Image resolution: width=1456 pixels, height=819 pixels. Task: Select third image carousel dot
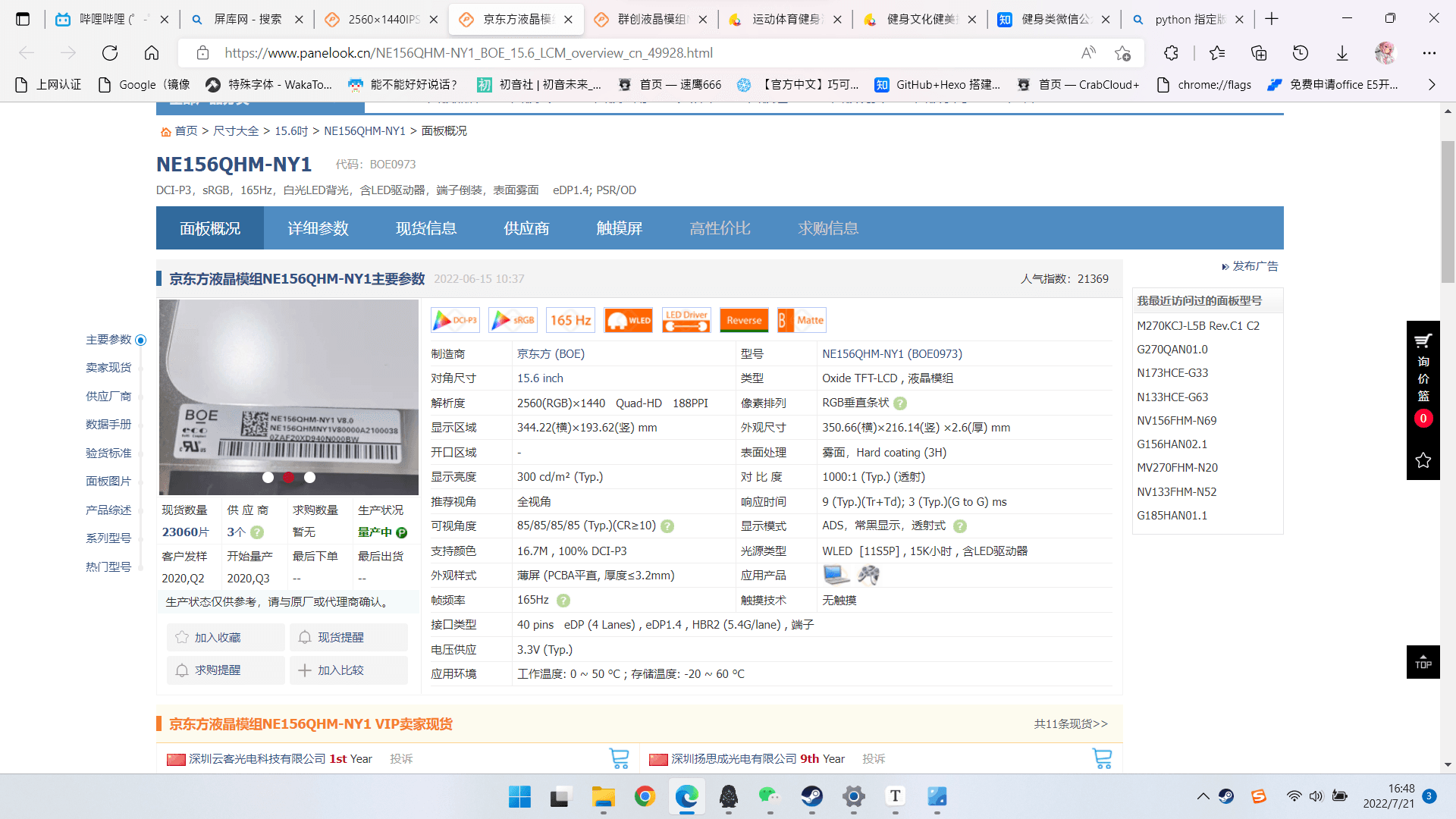tap(309, 478)
